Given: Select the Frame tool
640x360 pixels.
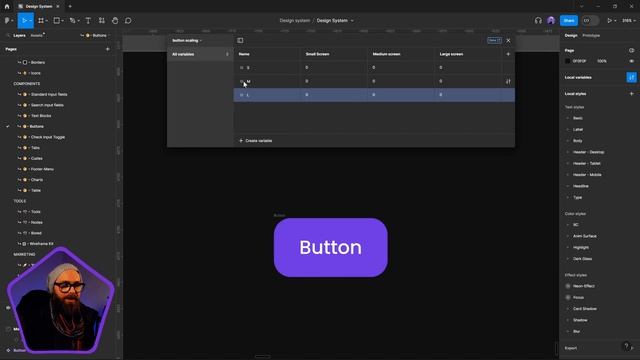Looking at the screenshot, I should point(41,20).
